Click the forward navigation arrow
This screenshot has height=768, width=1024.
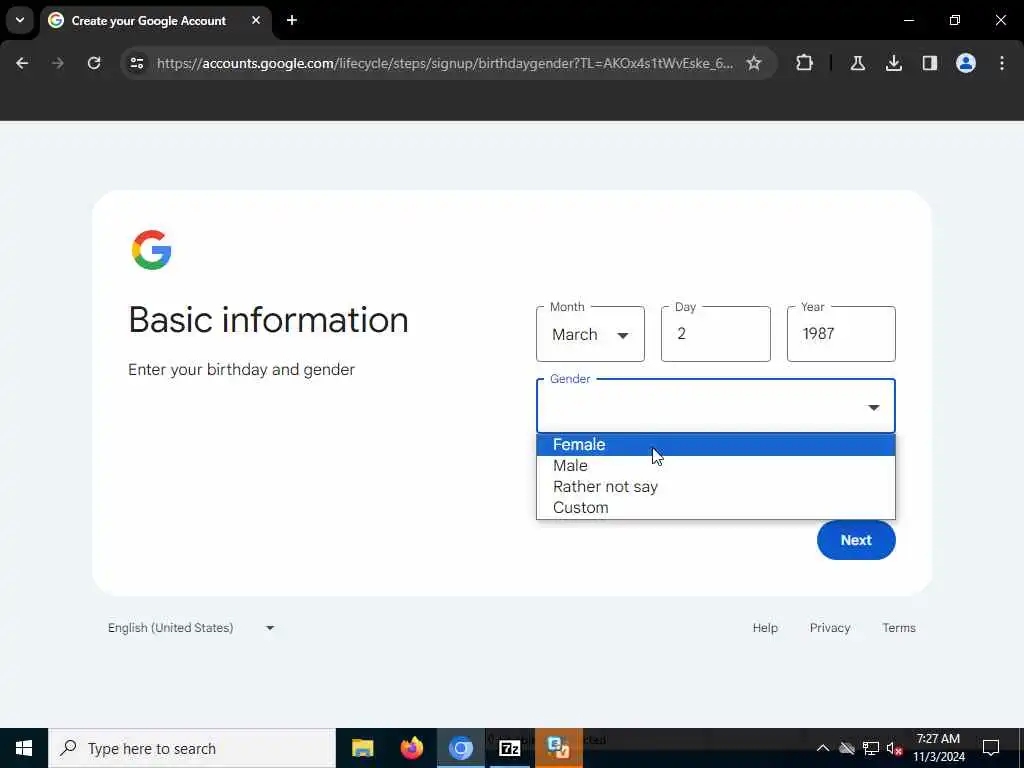pyautogui.click(x=58, y=63)
